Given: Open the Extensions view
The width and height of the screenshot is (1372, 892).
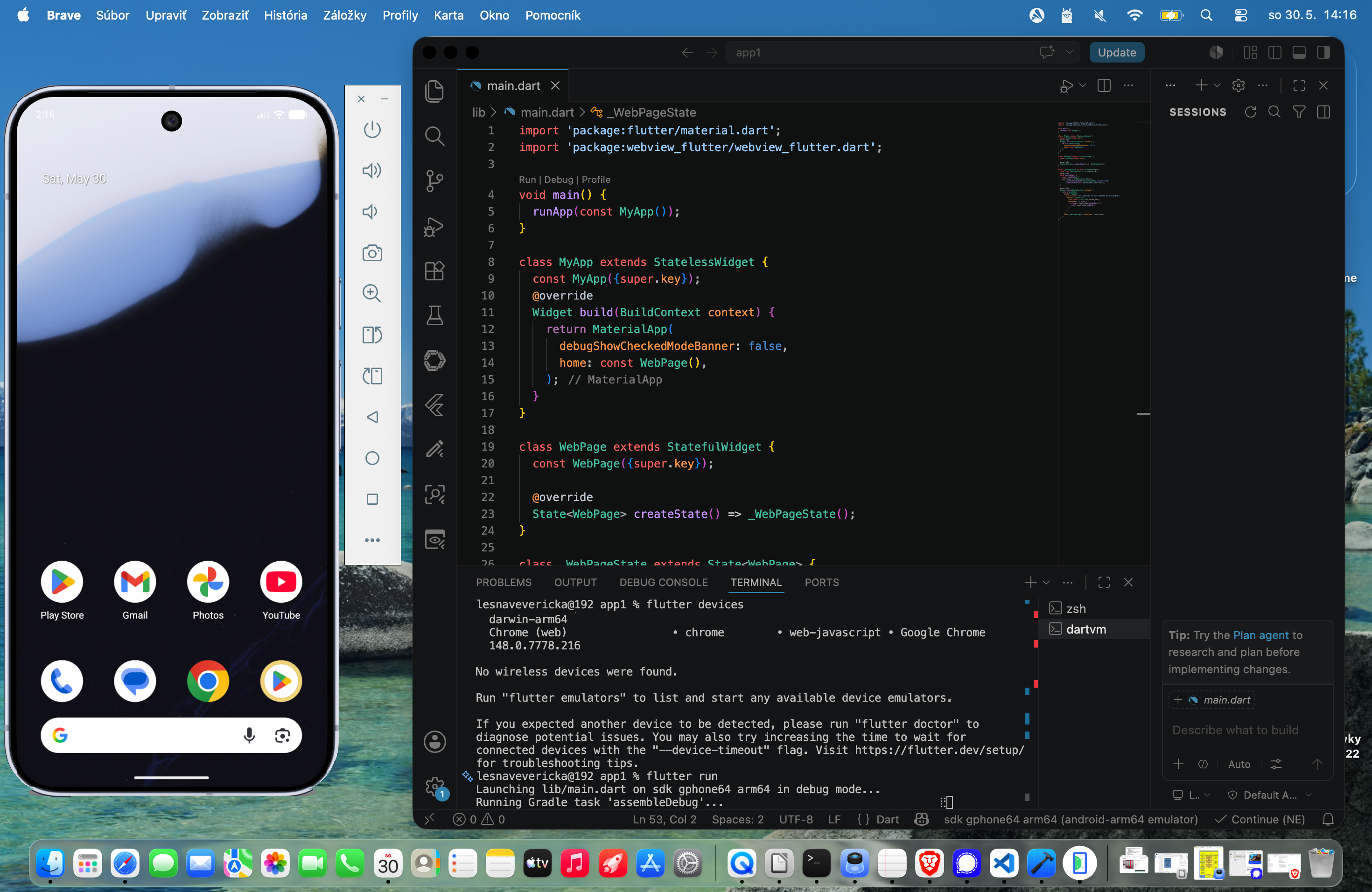Looking at the screenshot, I should [434, 271].
